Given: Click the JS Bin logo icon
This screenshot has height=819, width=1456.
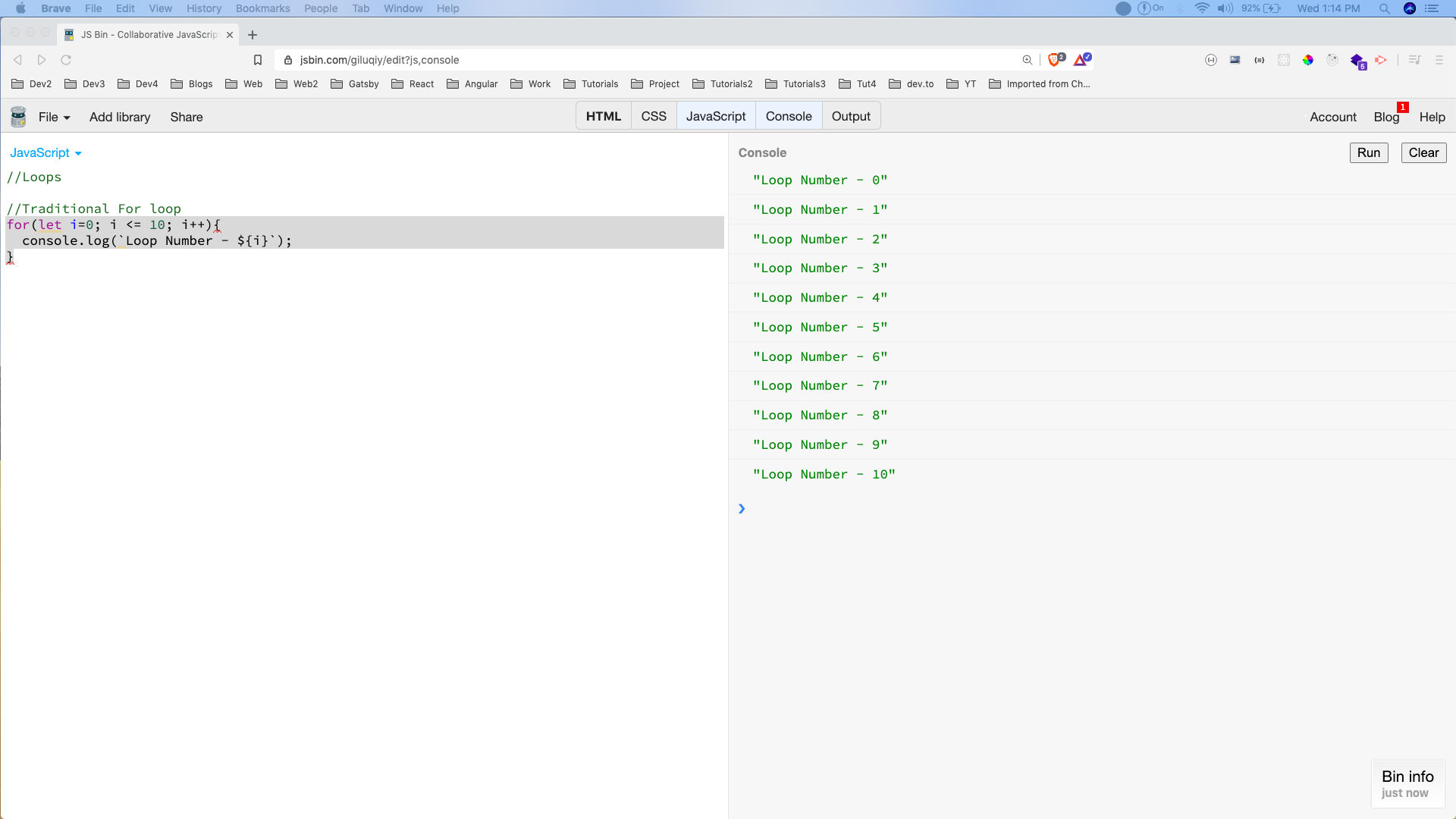Looking at the screenshot, I should tap(18, 117).
